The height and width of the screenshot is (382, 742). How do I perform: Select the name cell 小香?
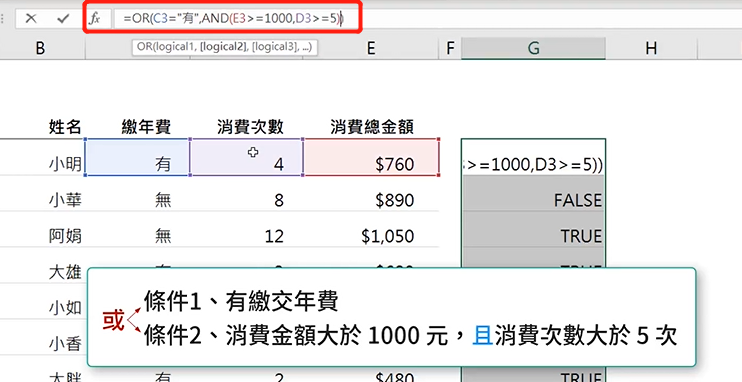pyautogui.click(x=65, y=344)
